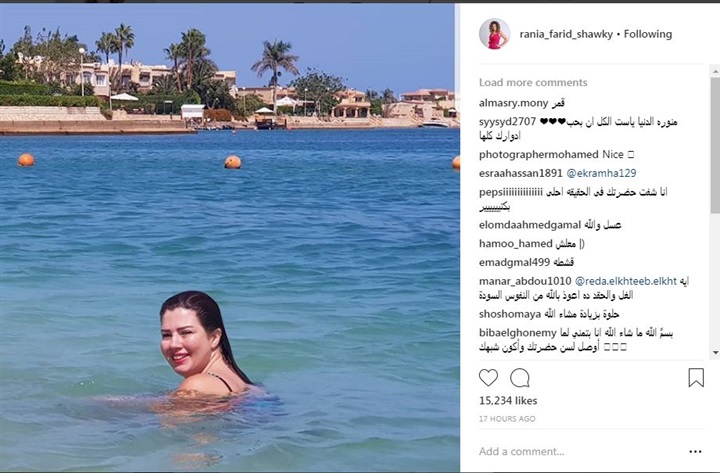View the 15,234 likes list
This screenshot has width=720, height=473.
[508, 400]
